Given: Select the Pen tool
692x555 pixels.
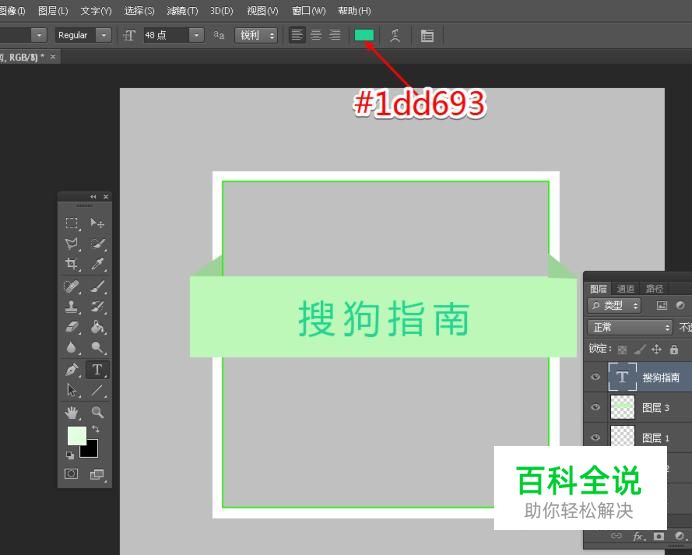Looking at the screenshot, I should coord(71,369).
